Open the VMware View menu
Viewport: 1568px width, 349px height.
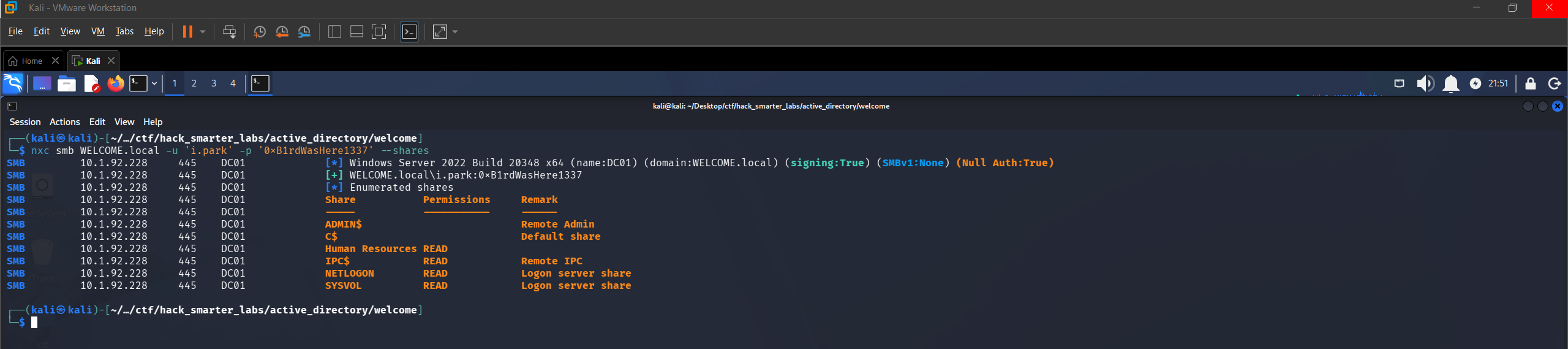point(70,31)
